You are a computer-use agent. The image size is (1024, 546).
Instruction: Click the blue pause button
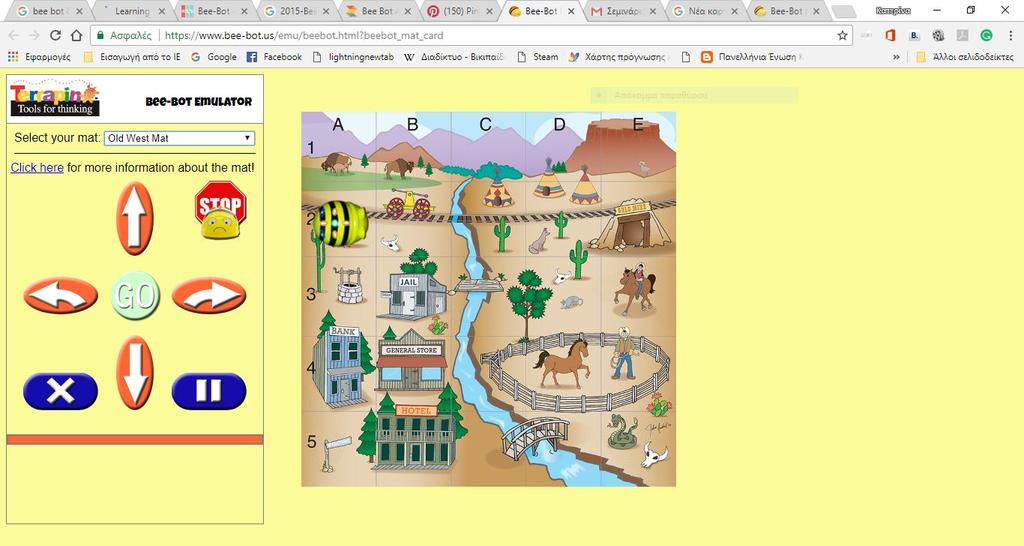pos(209,391)
